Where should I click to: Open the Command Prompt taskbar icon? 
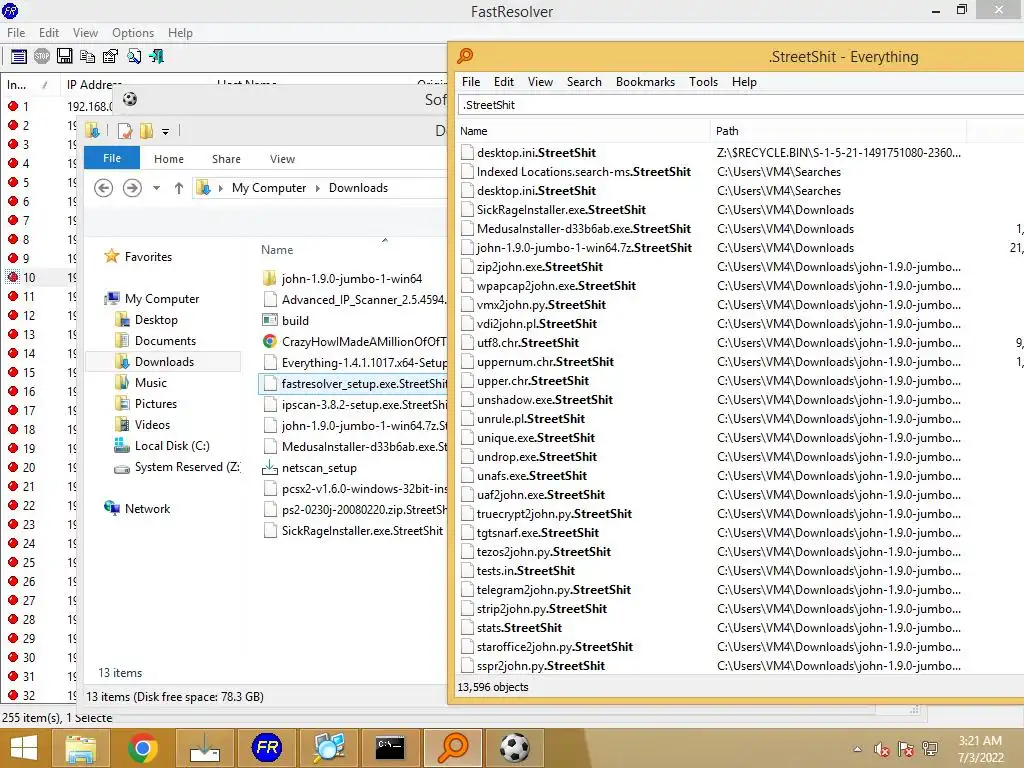click(x=390, y=748)
